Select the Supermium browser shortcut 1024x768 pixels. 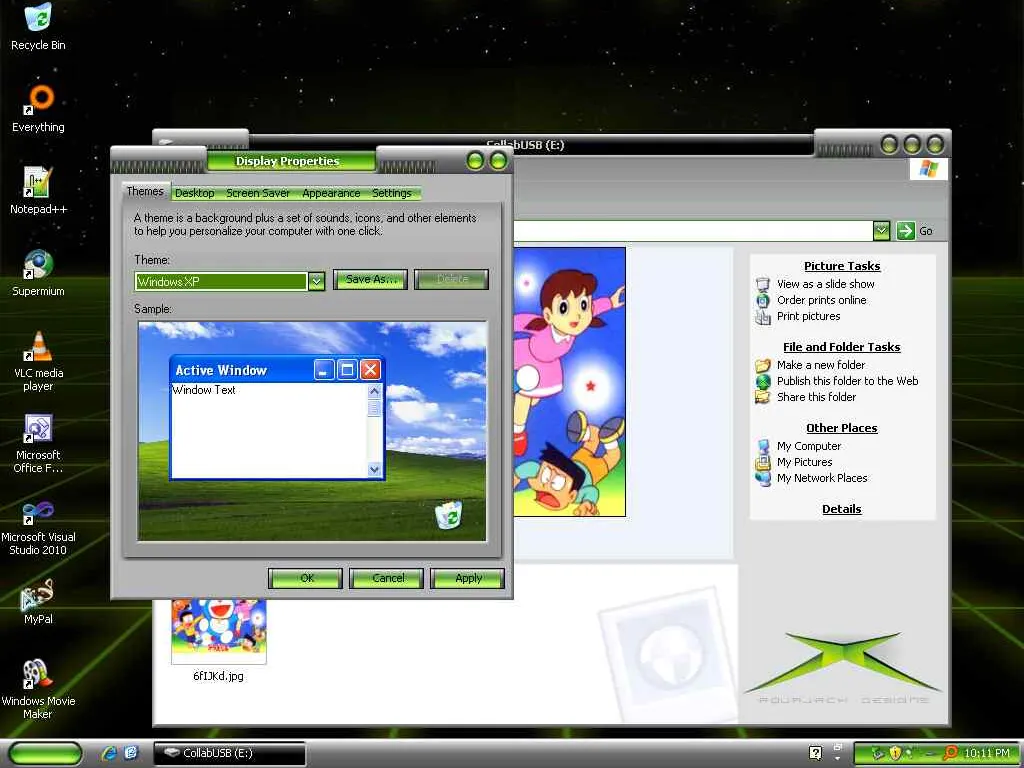(38, 273)
